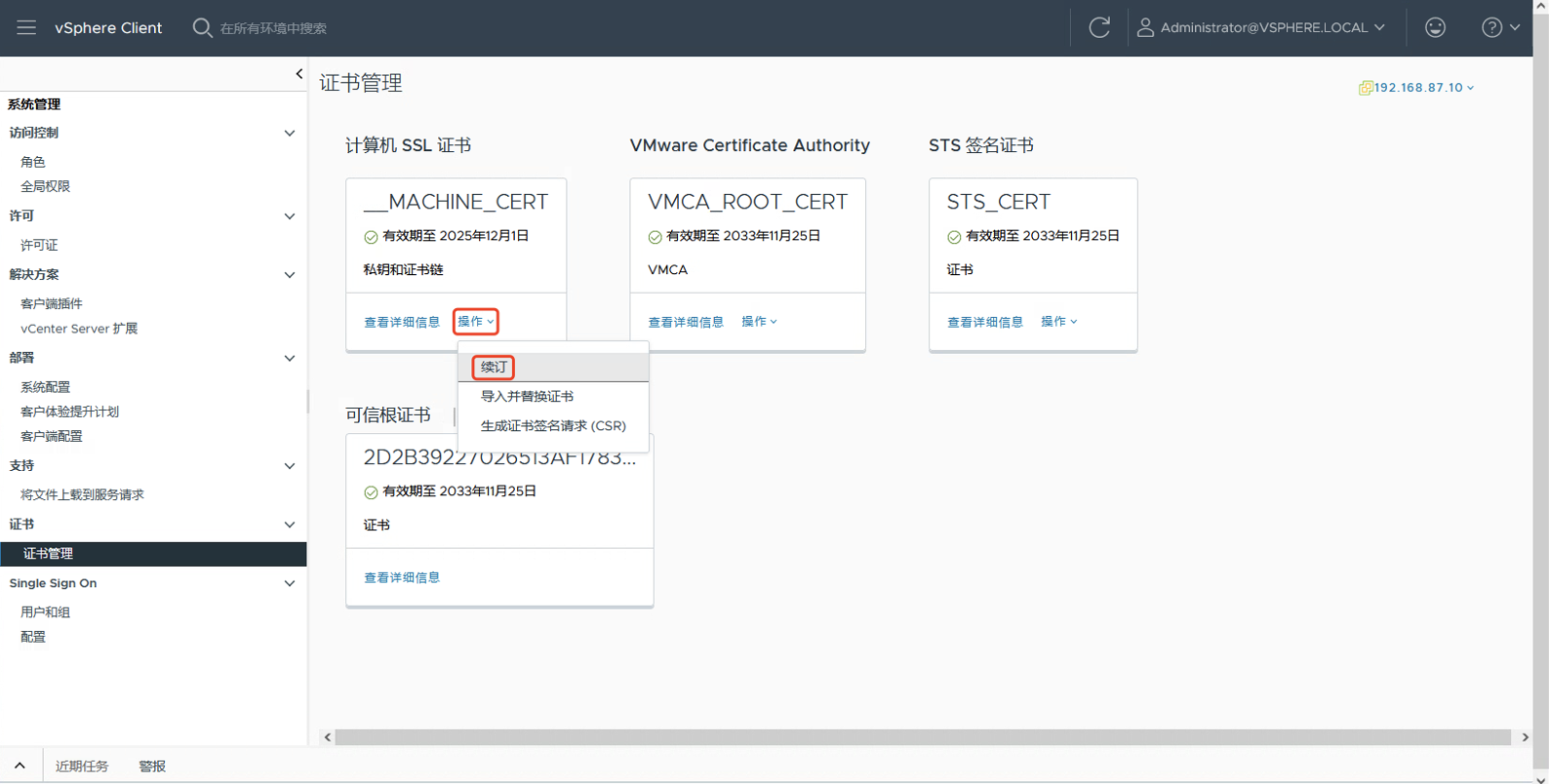Click the vCenter server icon beside 192.168.87.10

pyautogui.click(x=1366, y=88)
